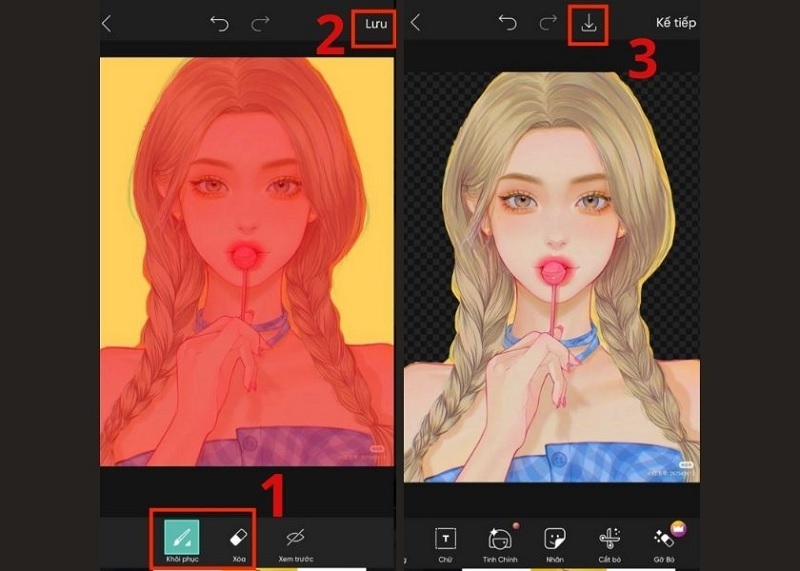Redo action in the right editor

click(x=548, y=23)
